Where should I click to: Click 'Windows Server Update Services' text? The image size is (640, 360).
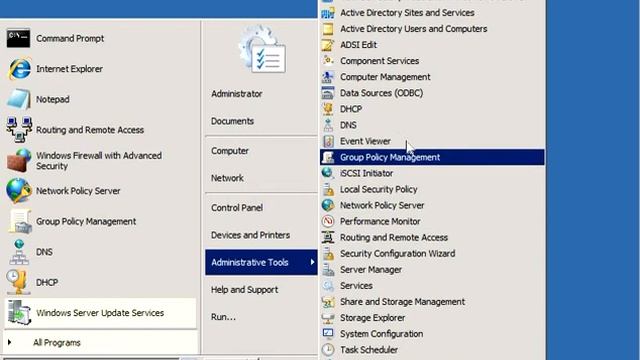pos(100,313)
